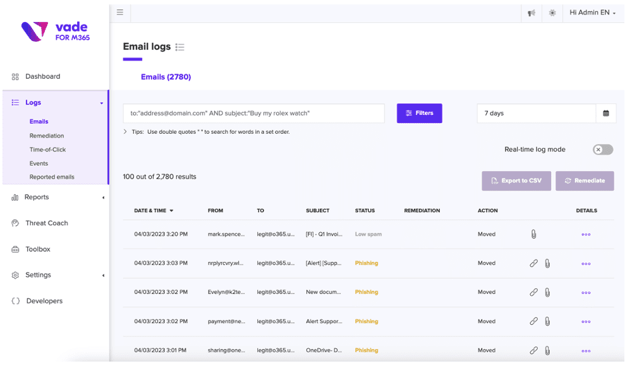Click the Remediate button

(585, 181)
